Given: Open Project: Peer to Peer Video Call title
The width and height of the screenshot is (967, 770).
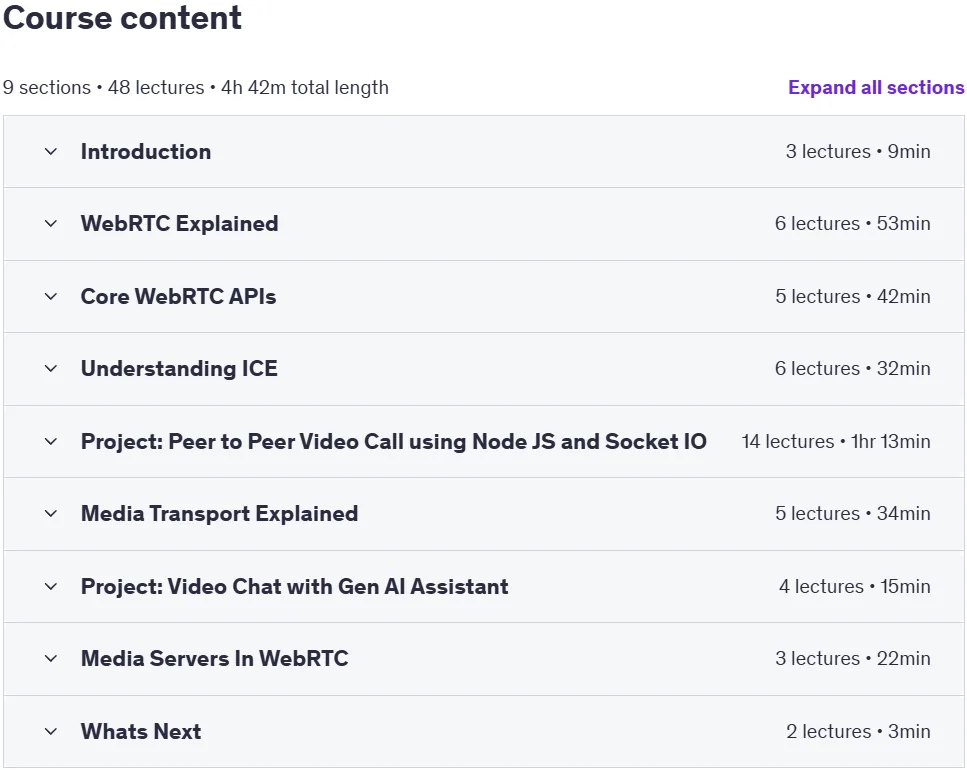Looking at the screenshot, I should pos(393,441).
